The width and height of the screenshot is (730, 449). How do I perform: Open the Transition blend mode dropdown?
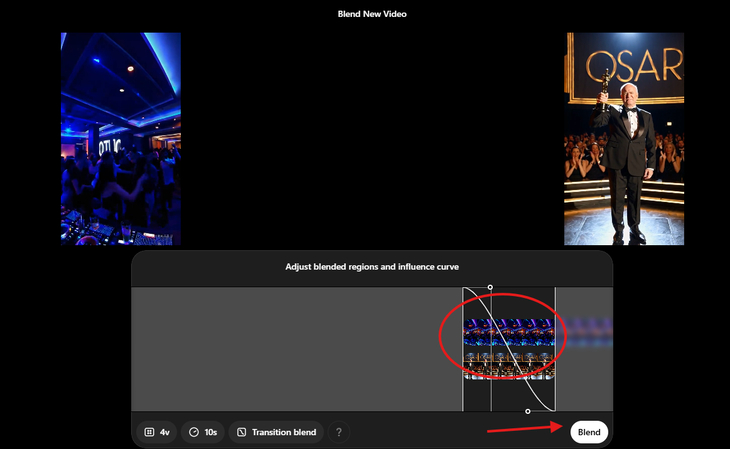point(277,432)
